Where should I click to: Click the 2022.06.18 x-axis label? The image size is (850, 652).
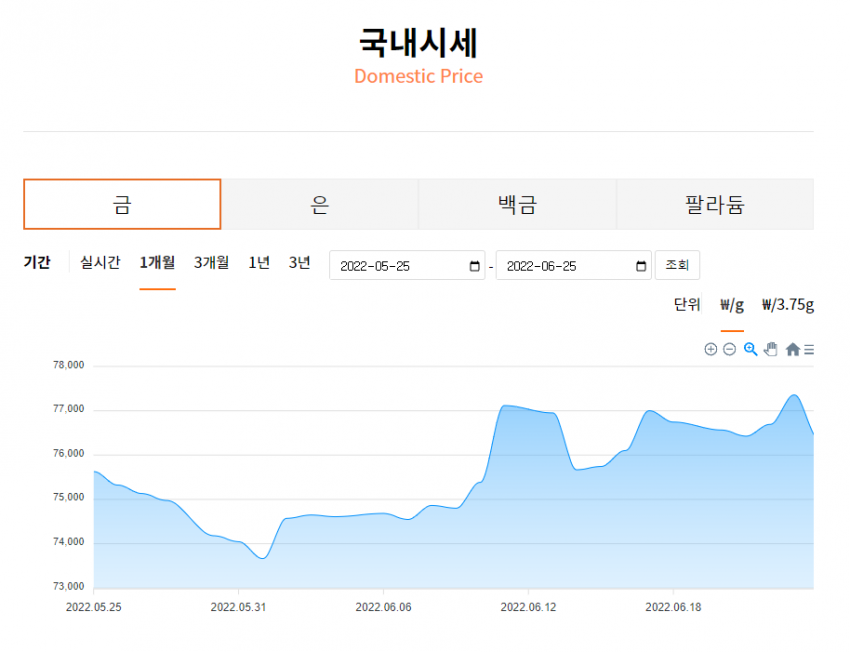(x=673, y=608)
